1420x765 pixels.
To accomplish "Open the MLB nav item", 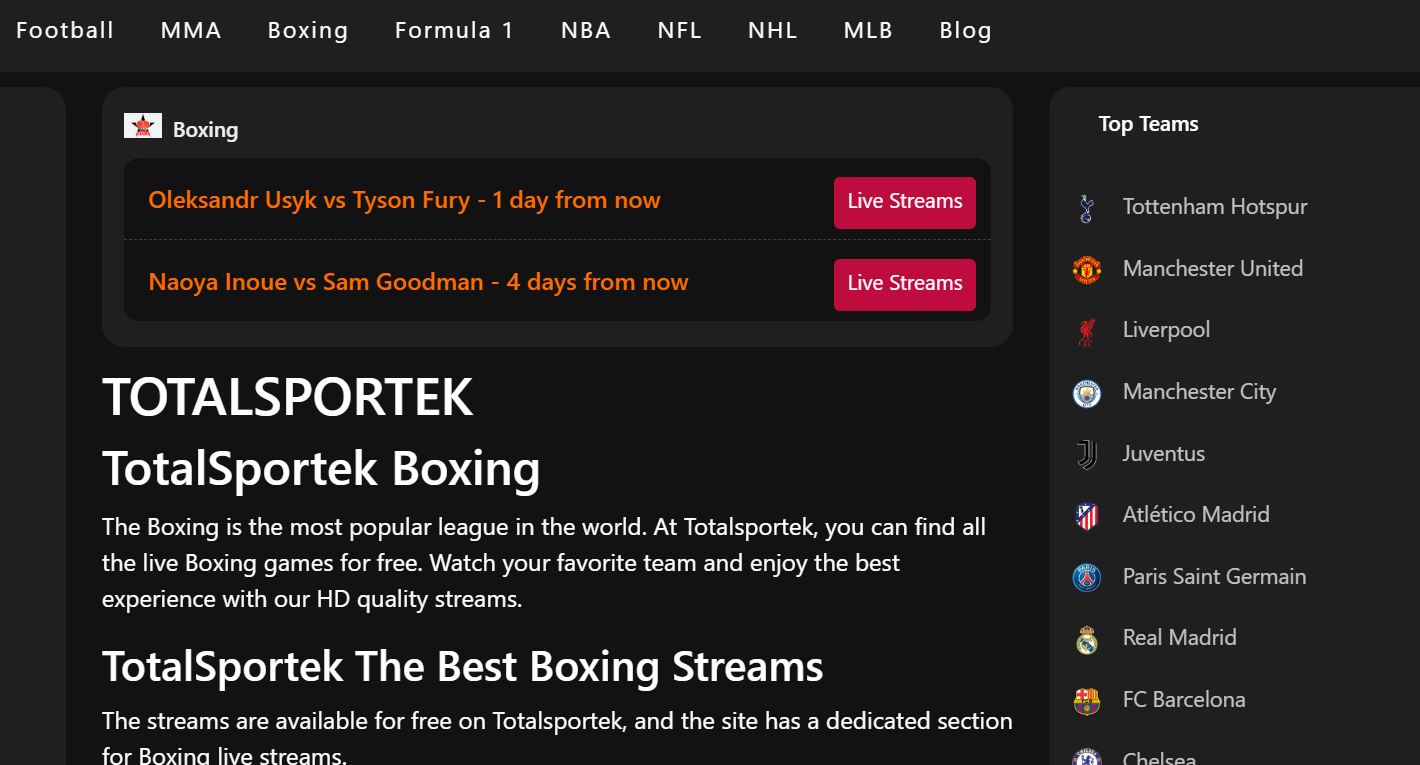I will pyautogui.click(x=868, y=30).
